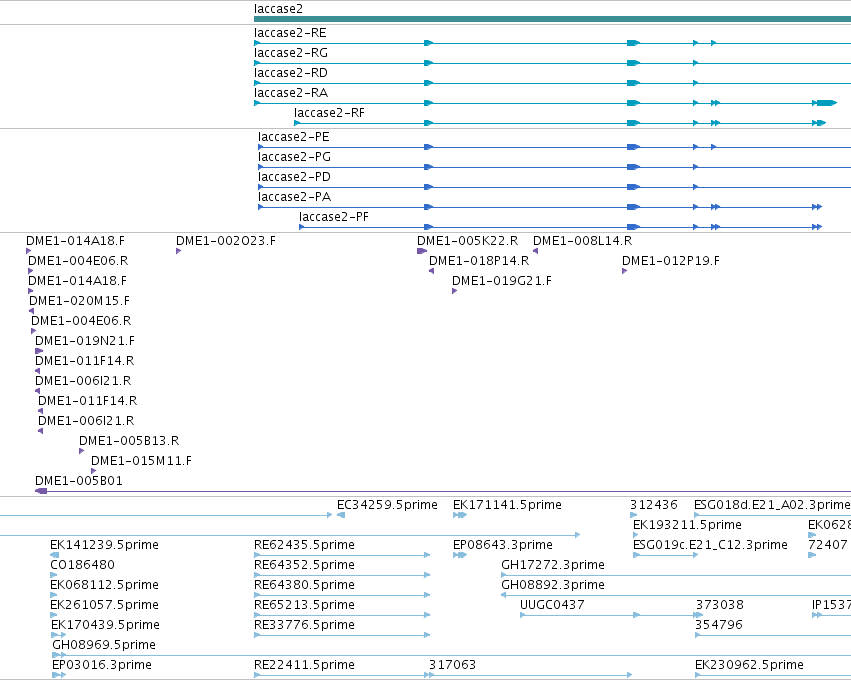
Task: Pick the laccase2-PD protein label
Action: click(x=294, y=177)
